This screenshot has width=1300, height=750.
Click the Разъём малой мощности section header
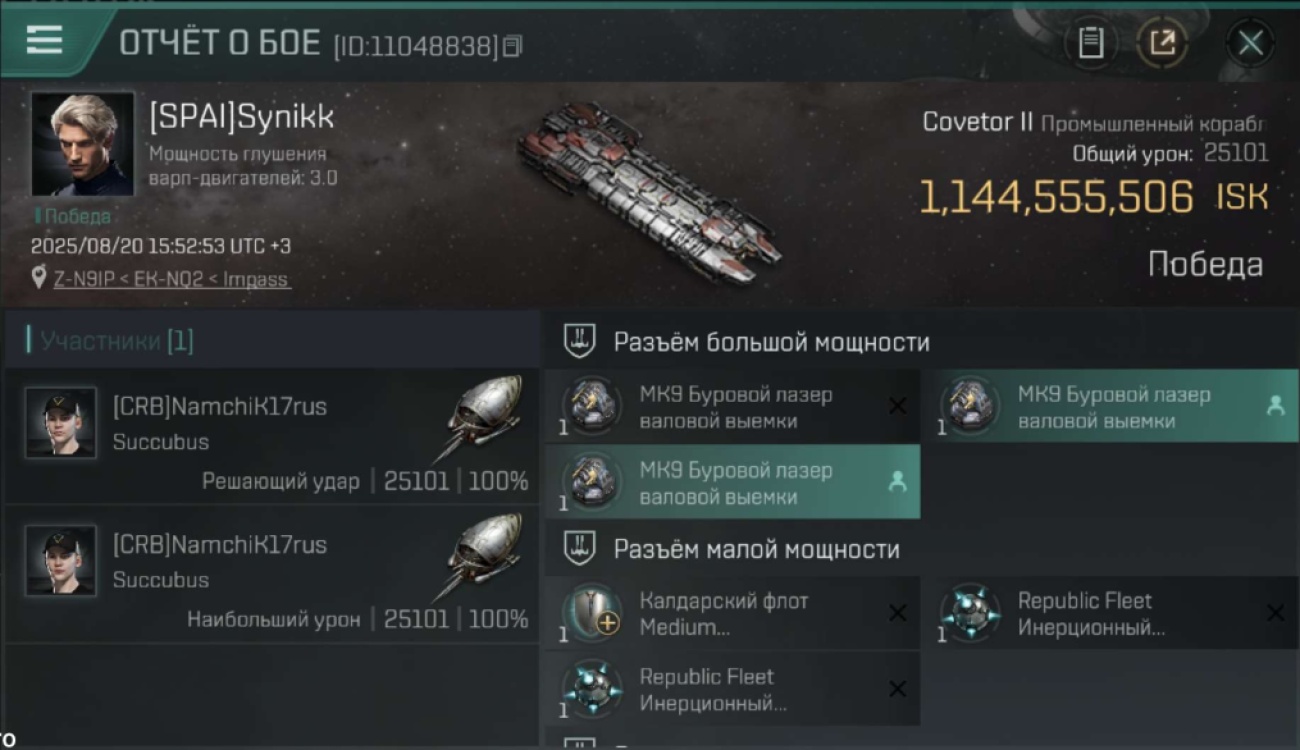pyautogui.click(x=757, y=549)
